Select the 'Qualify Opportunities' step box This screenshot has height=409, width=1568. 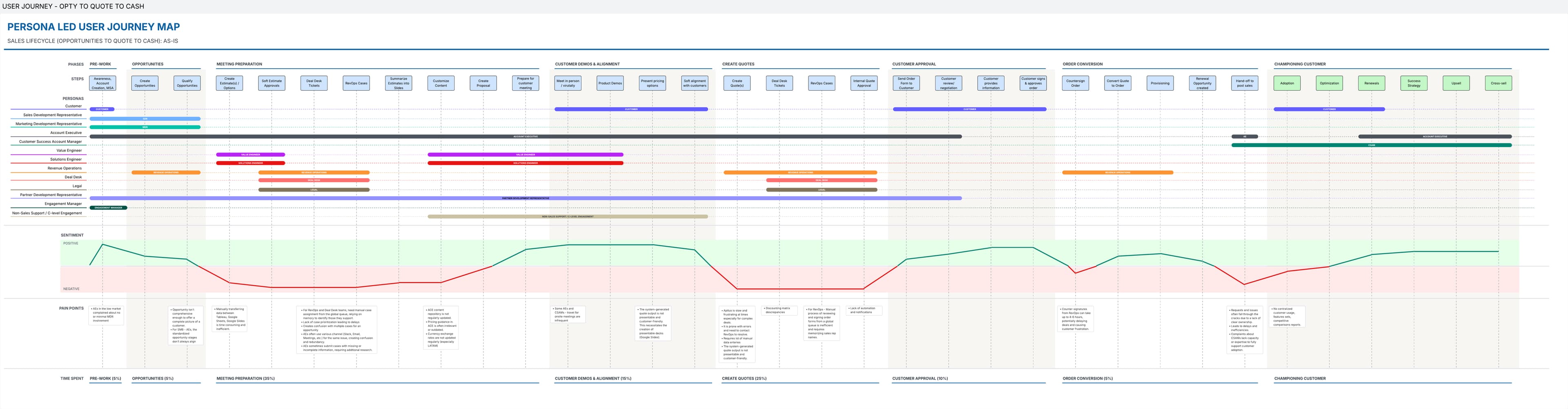click(187, 83)
